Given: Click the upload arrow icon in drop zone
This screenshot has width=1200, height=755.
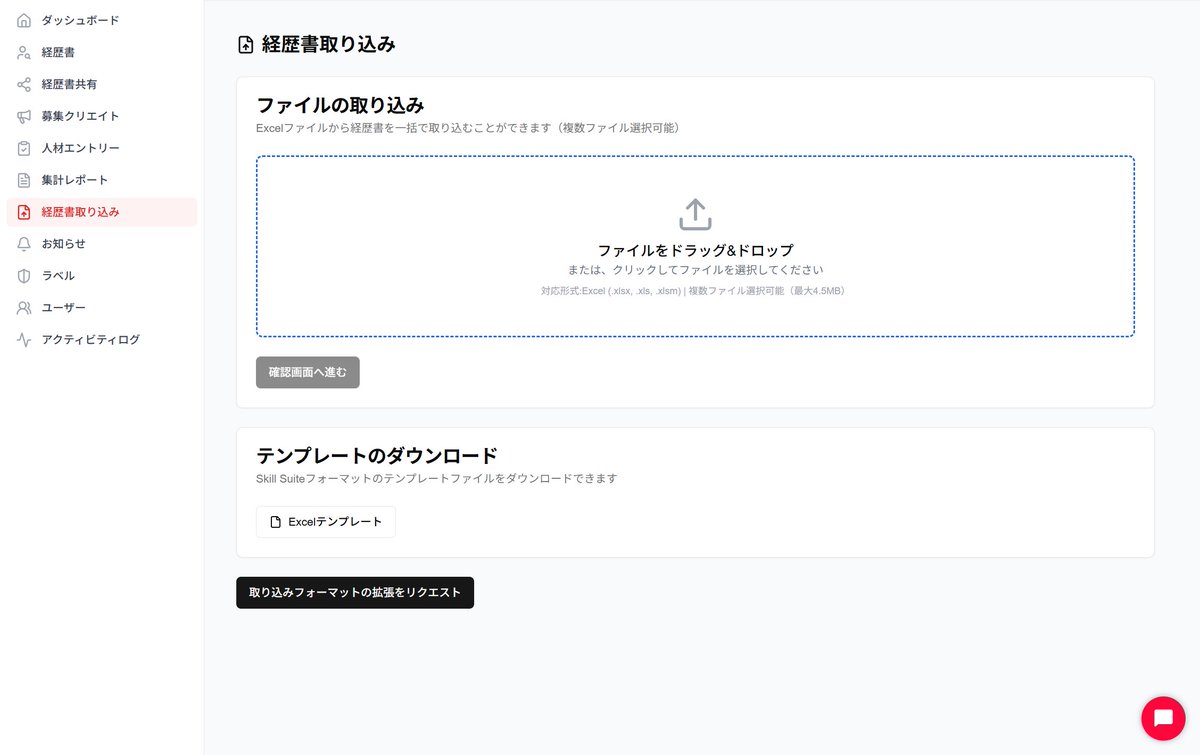Looking at the screenshot, I should click(x=695, y=214).
